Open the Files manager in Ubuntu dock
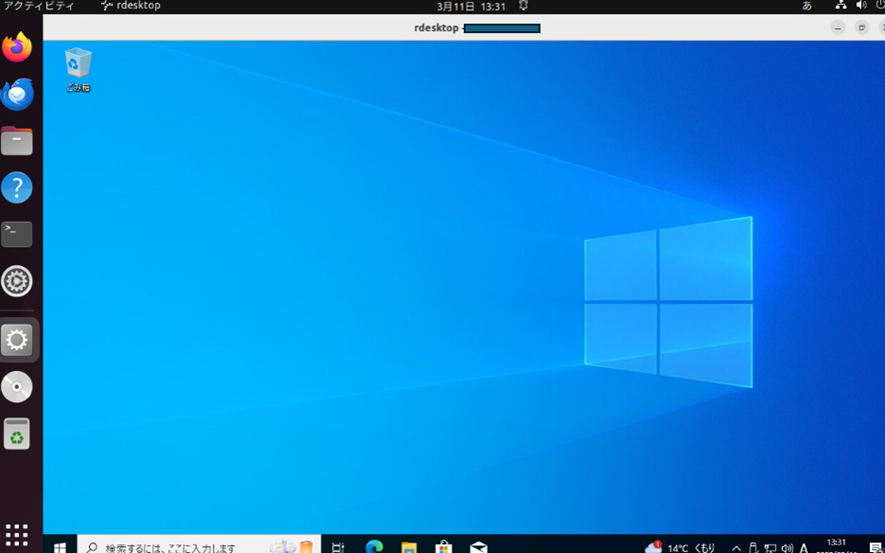 (17, 141)
